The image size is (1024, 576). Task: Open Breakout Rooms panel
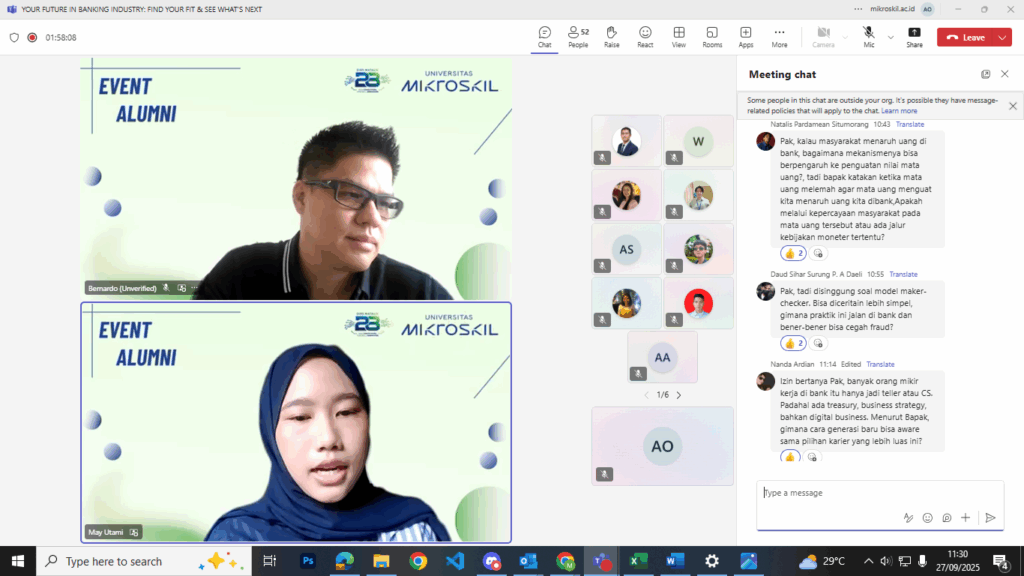[712, 37]
